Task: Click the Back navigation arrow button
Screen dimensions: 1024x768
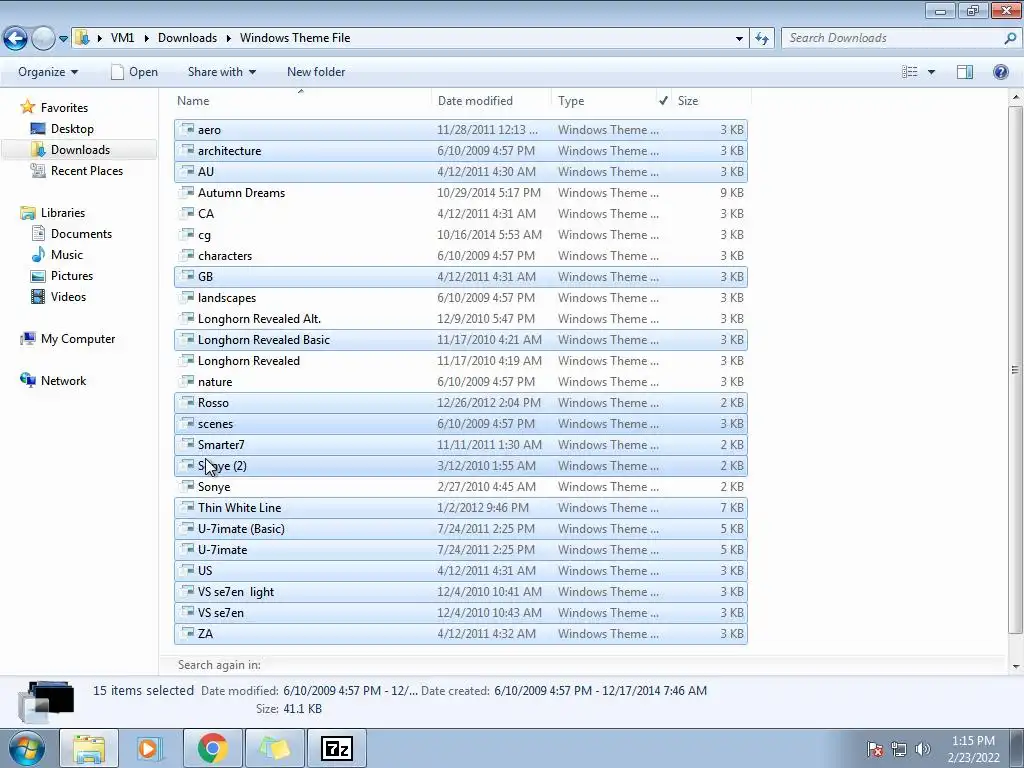Action: (x=16, y=39)
